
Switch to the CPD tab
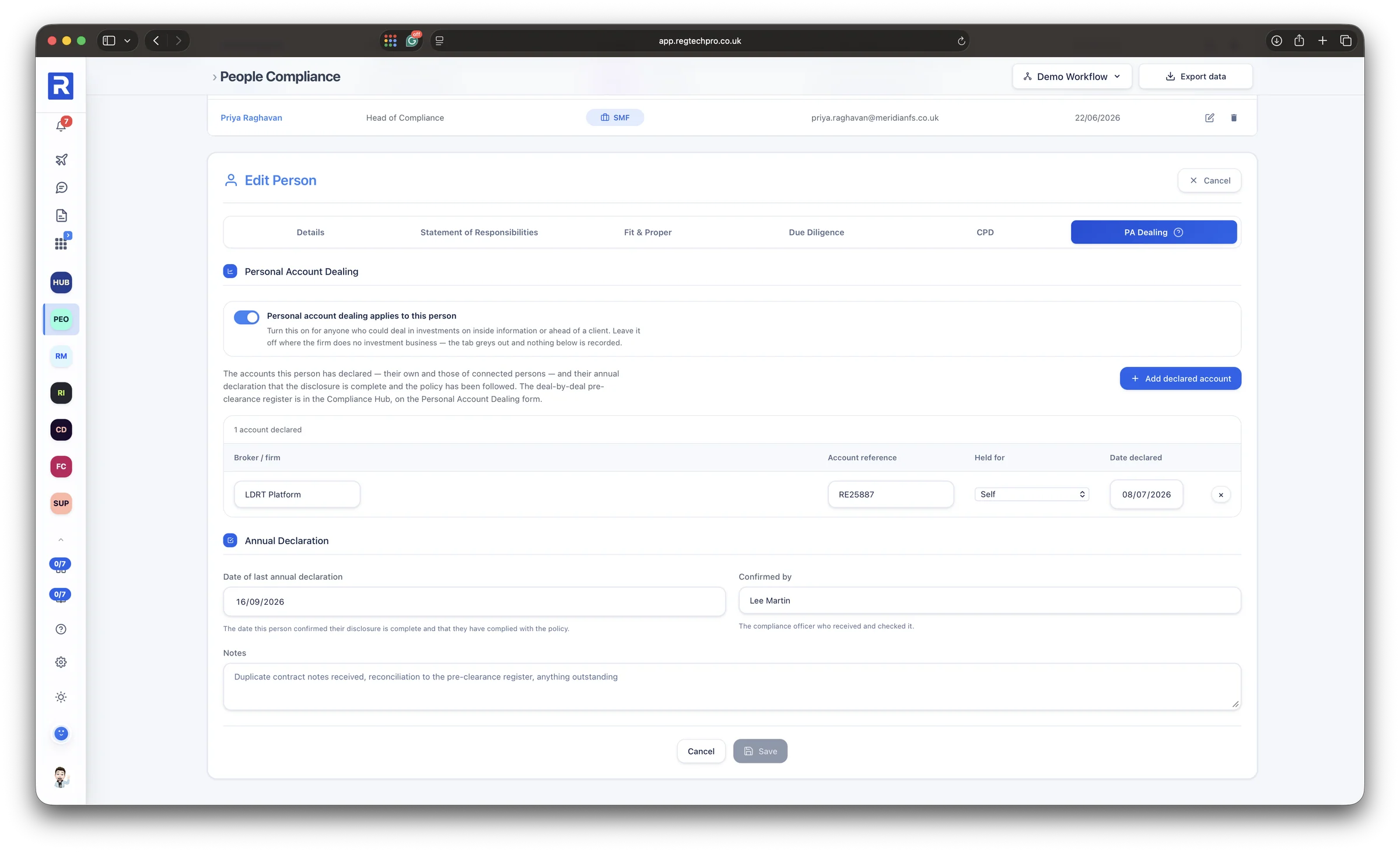point(985,232)
